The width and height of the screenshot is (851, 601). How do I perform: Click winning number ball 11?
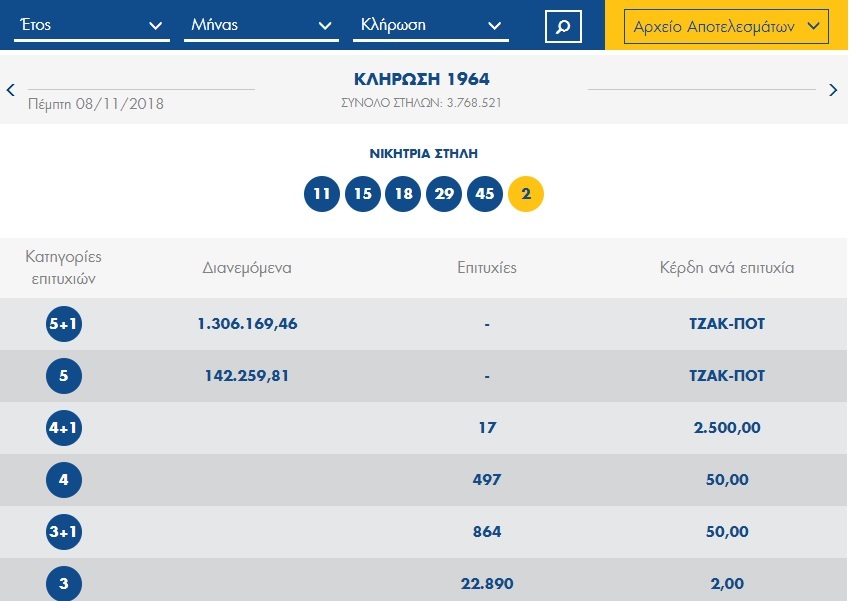pos(321,194)
